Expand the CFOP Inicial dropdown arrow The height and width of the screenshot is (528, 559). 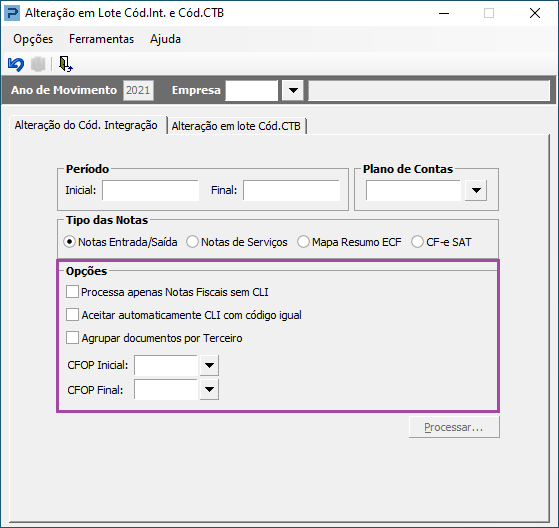click(209, 365)
